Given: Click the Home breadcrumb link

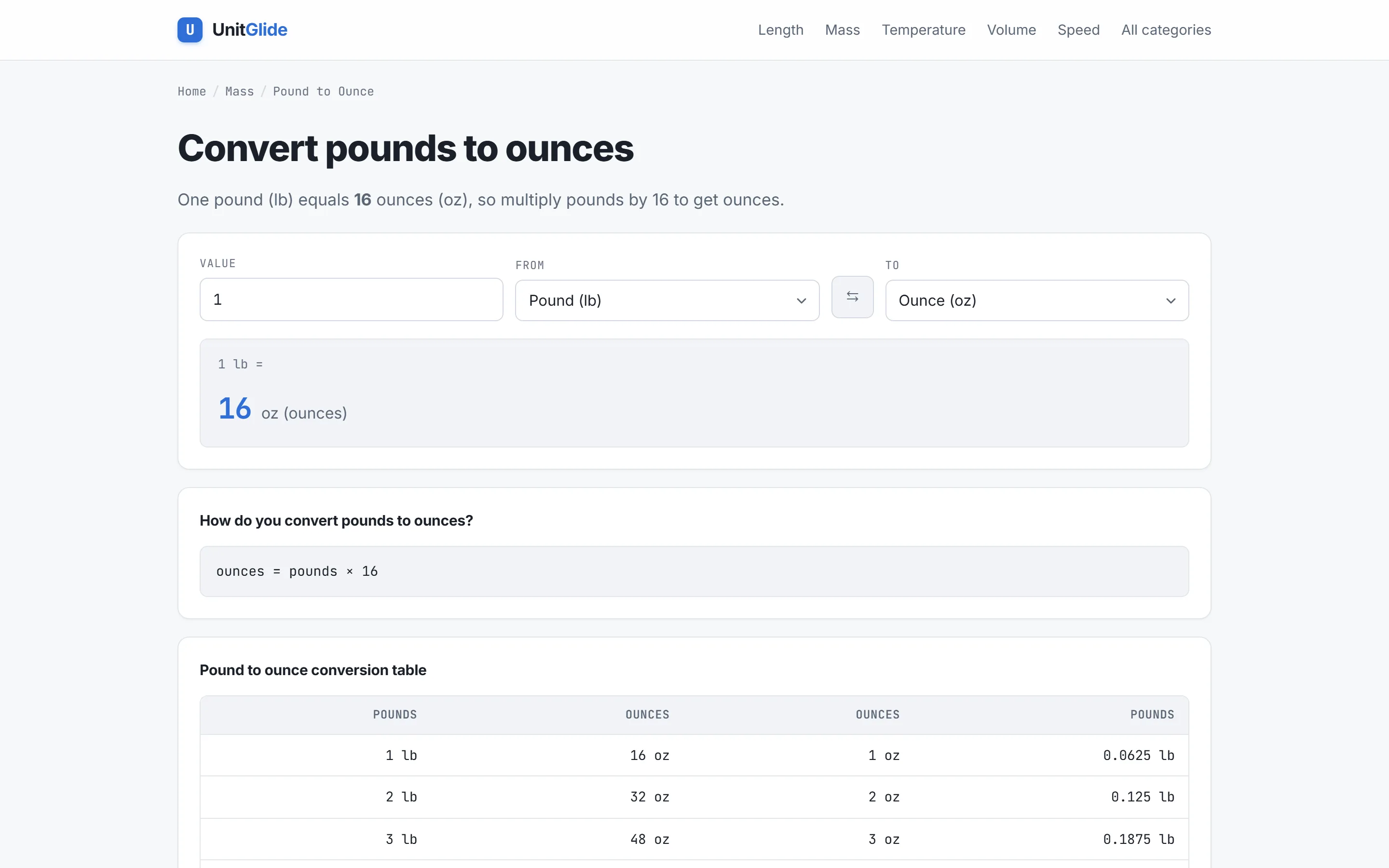Looking at the screenshot, I should pyautogui.click(x=191, y=91).
